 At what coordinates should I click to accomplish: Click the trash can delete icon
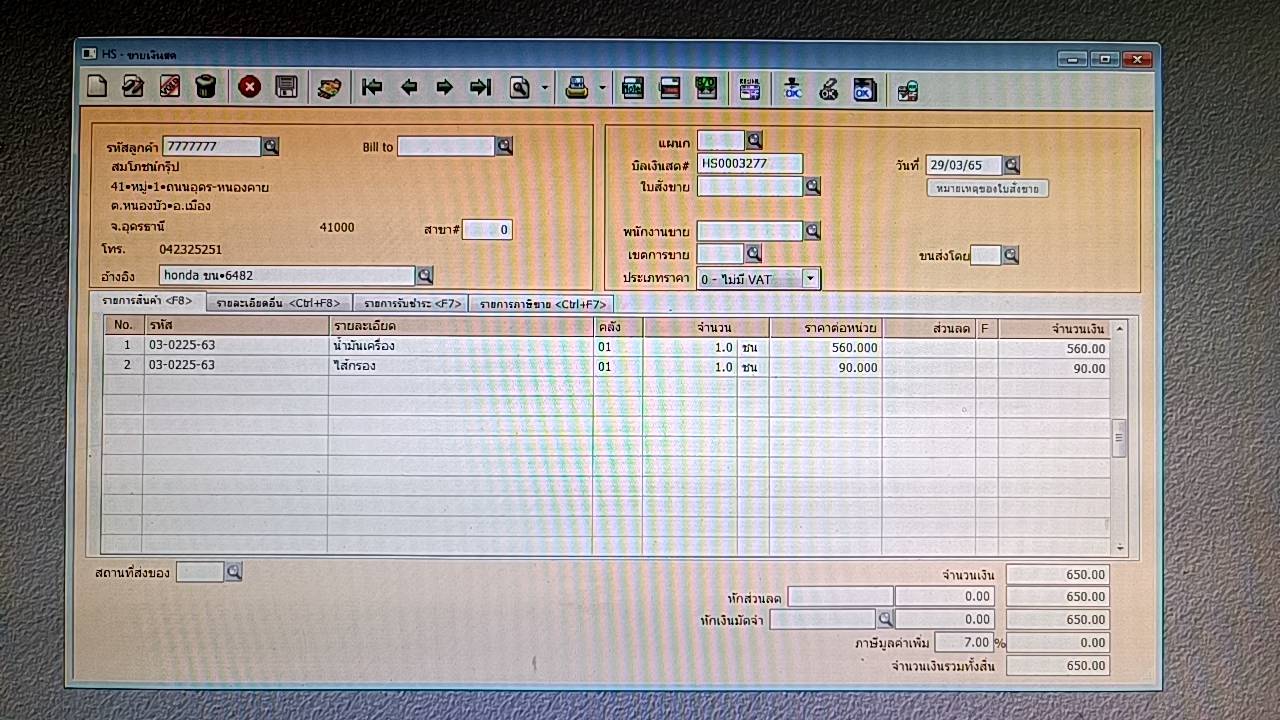[x=205, y=87]
